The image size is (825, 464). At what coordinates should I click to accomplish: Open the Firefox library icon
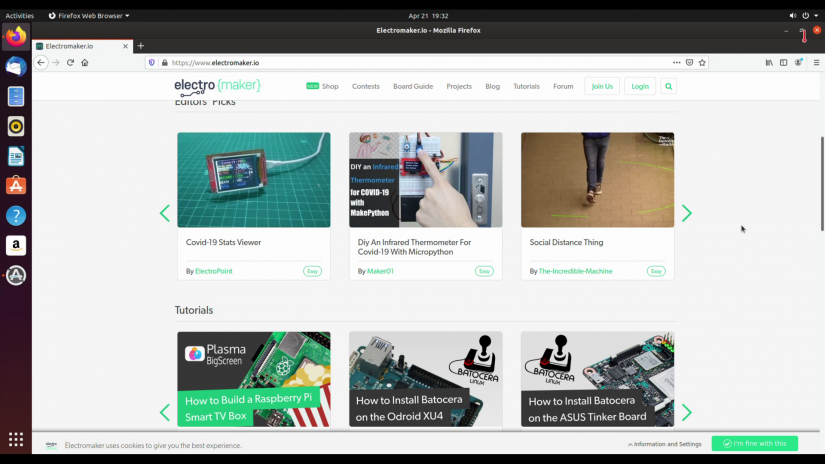click(x=769, y=62)
